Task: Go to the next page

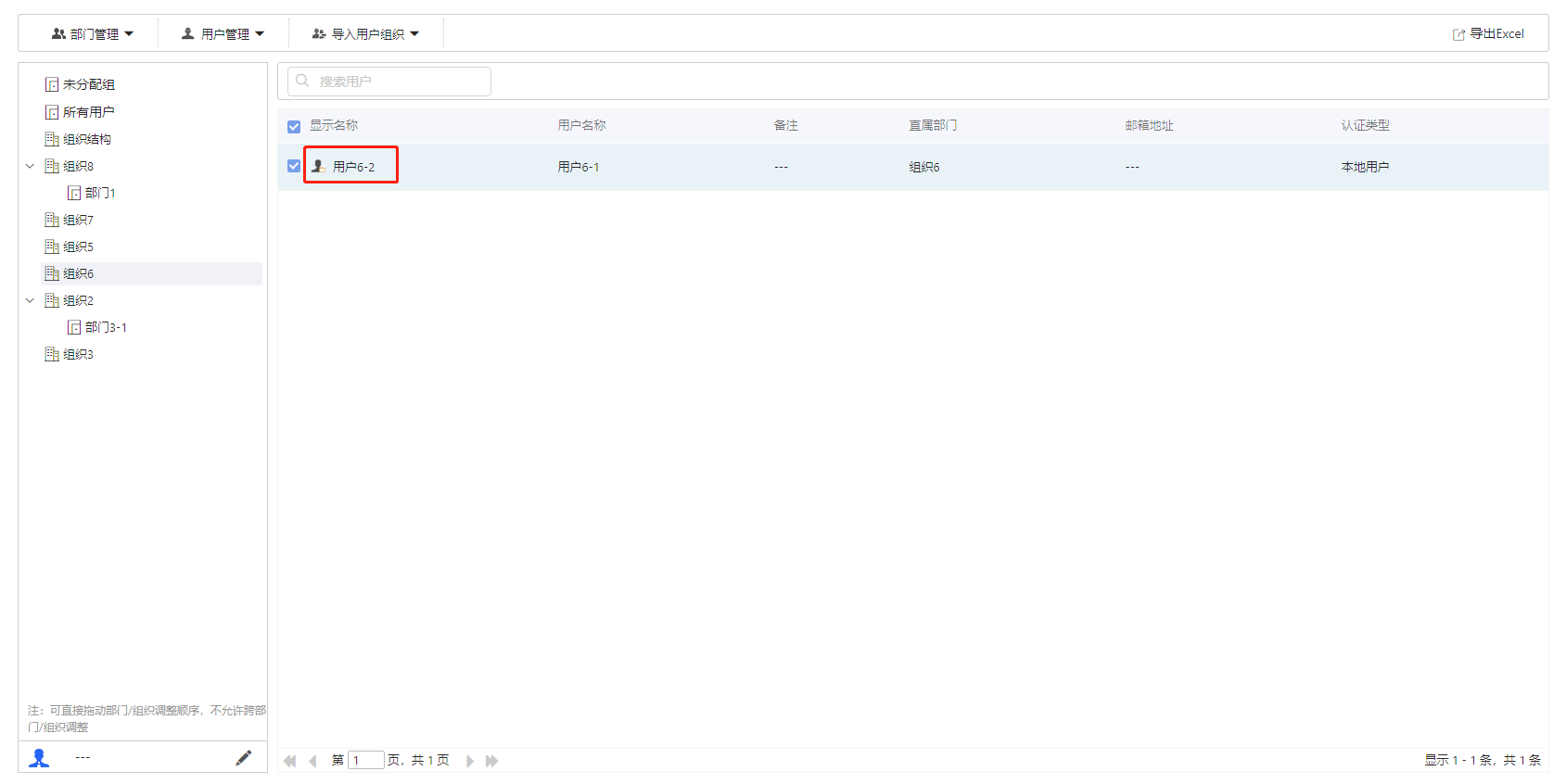Action: click(x=470, y=761)
